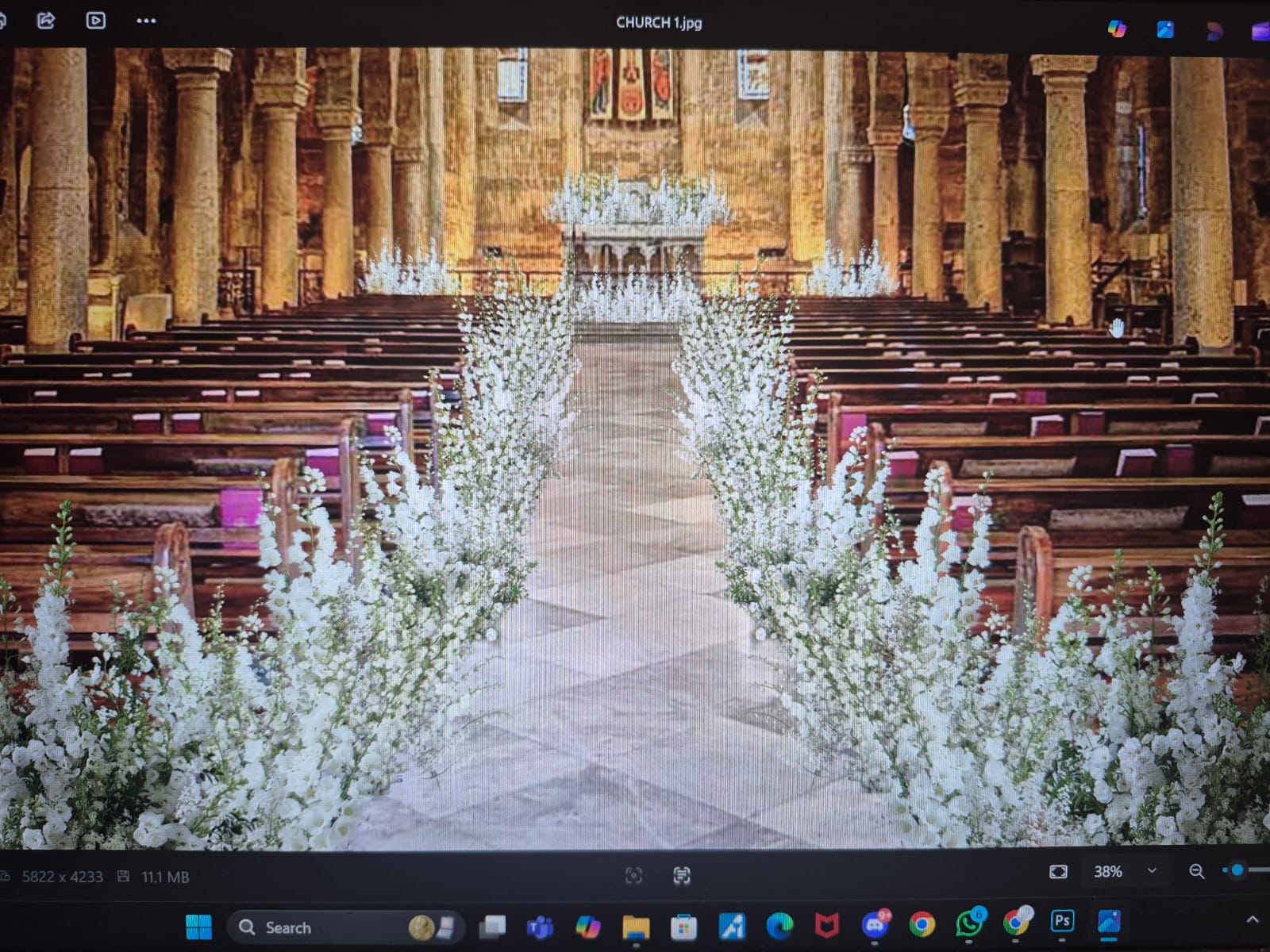
Task: Open Copilot from the Photos title bar
Action: (1117, 29)
